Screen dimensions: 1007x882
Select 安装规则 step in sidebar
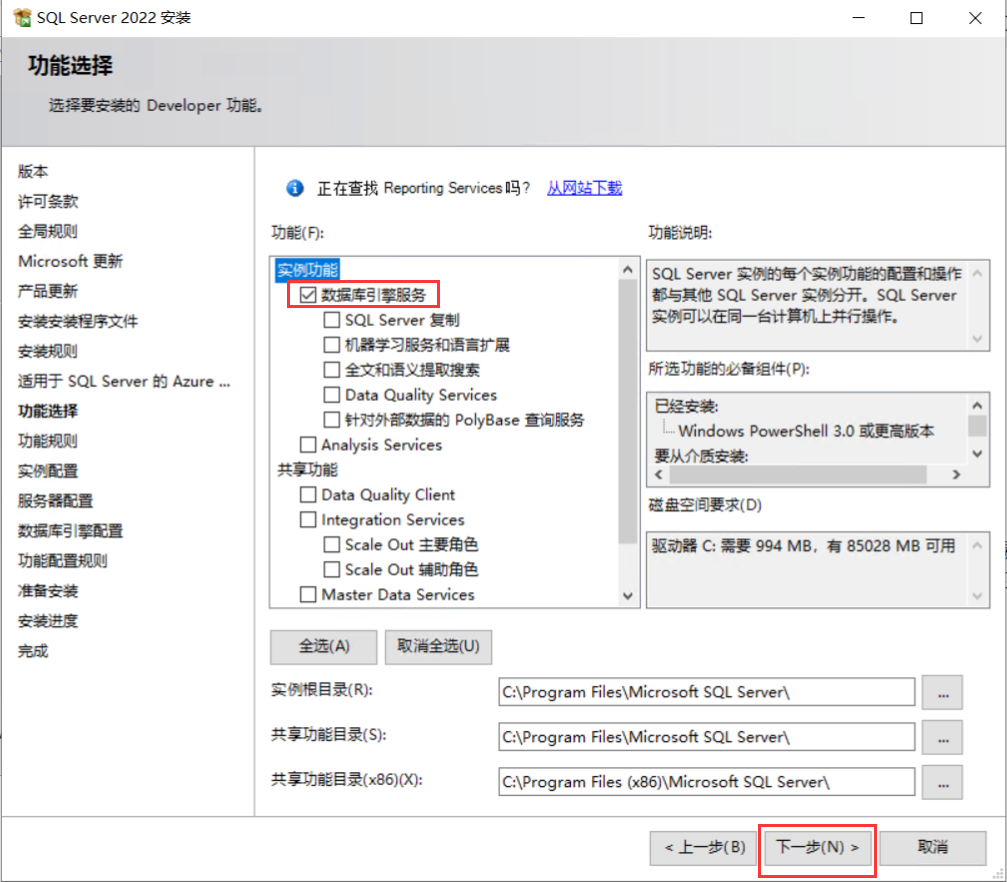(x=48, y=351)
